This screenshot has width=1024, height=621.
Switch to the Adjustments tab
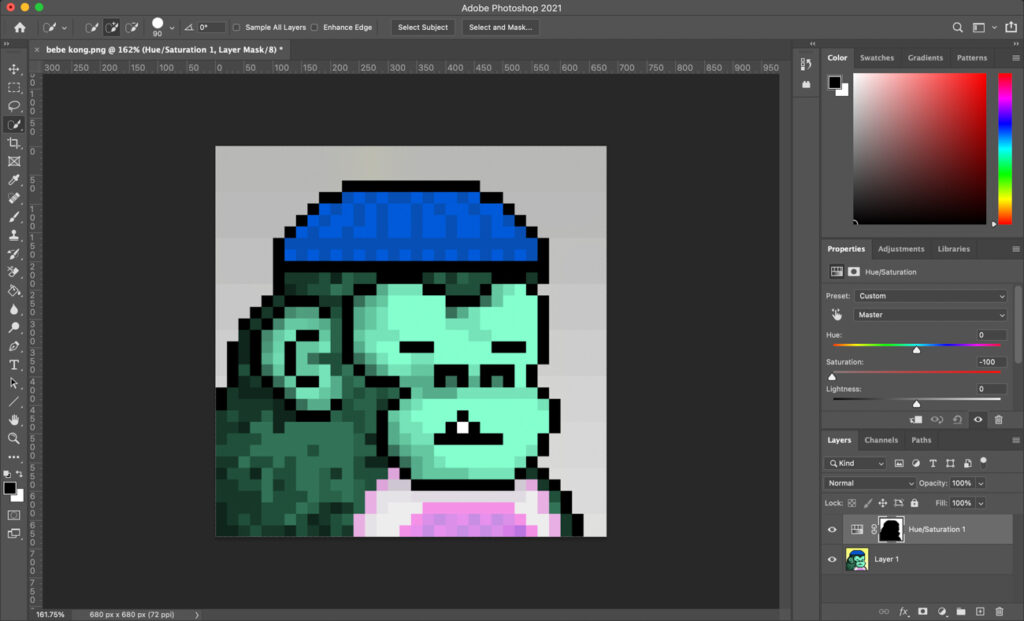(x=901, y=249)
